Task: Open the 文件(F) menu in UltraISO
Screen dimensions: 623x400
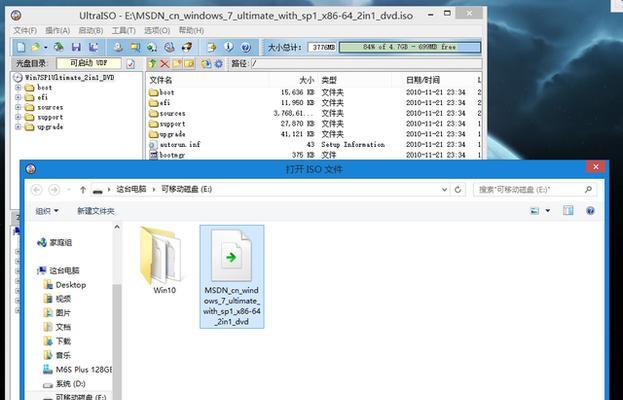Action: coord(25,31)
